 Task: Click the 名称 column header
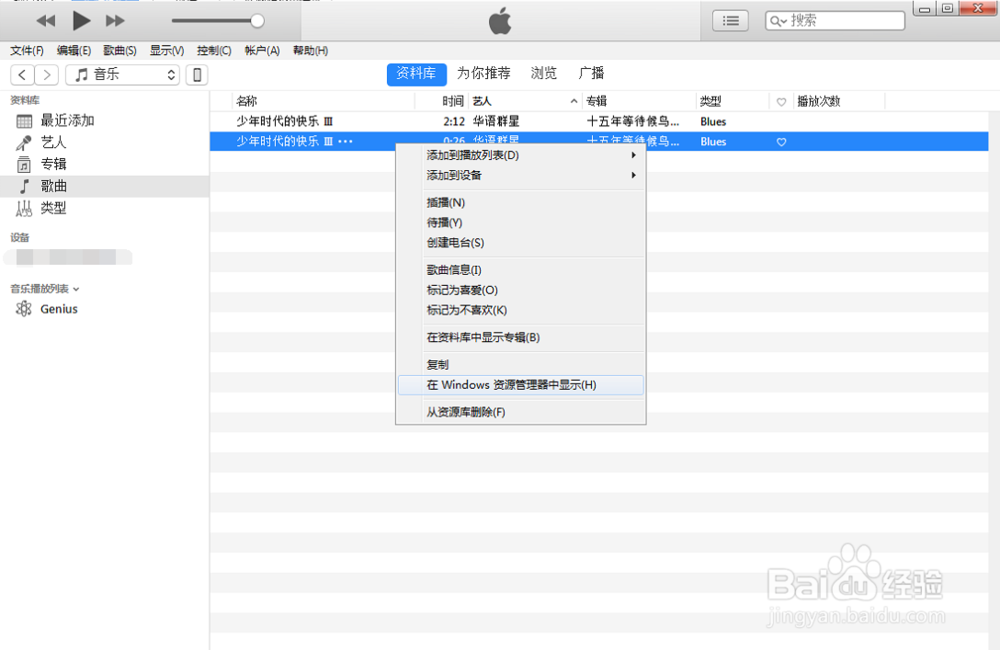323,101
